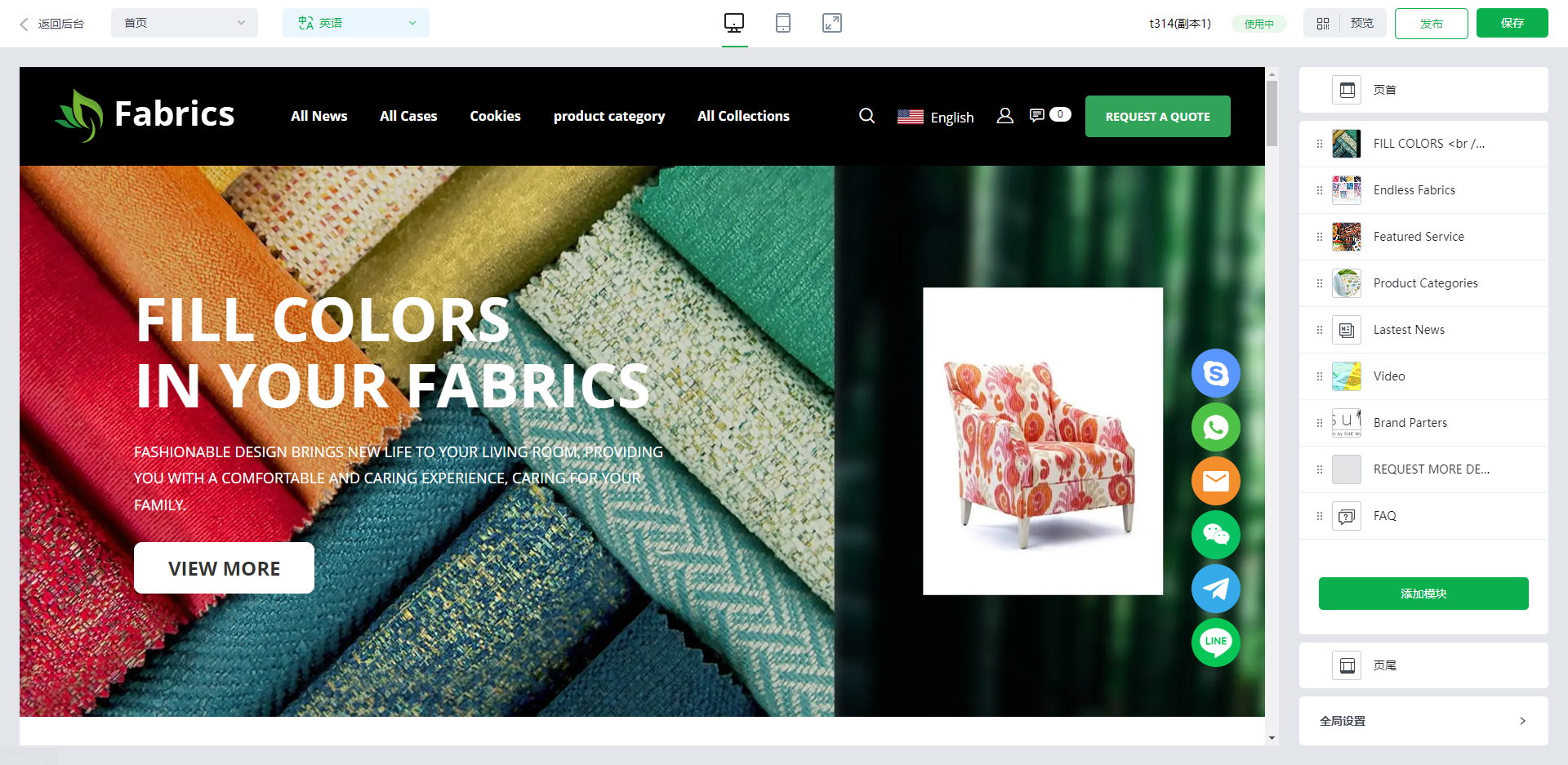The image size is (1568, 765).
Task: Open the All Cases menu item
Action: coord(408,116)
